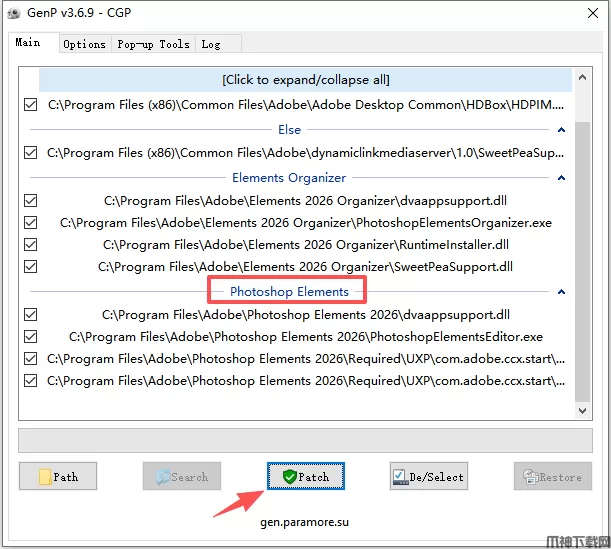The width and height of the screenshot is (611, 549).
Task: Uncheck PhotoshopElementsOrganizer.exe checkbox
Action: click(30, 223)
